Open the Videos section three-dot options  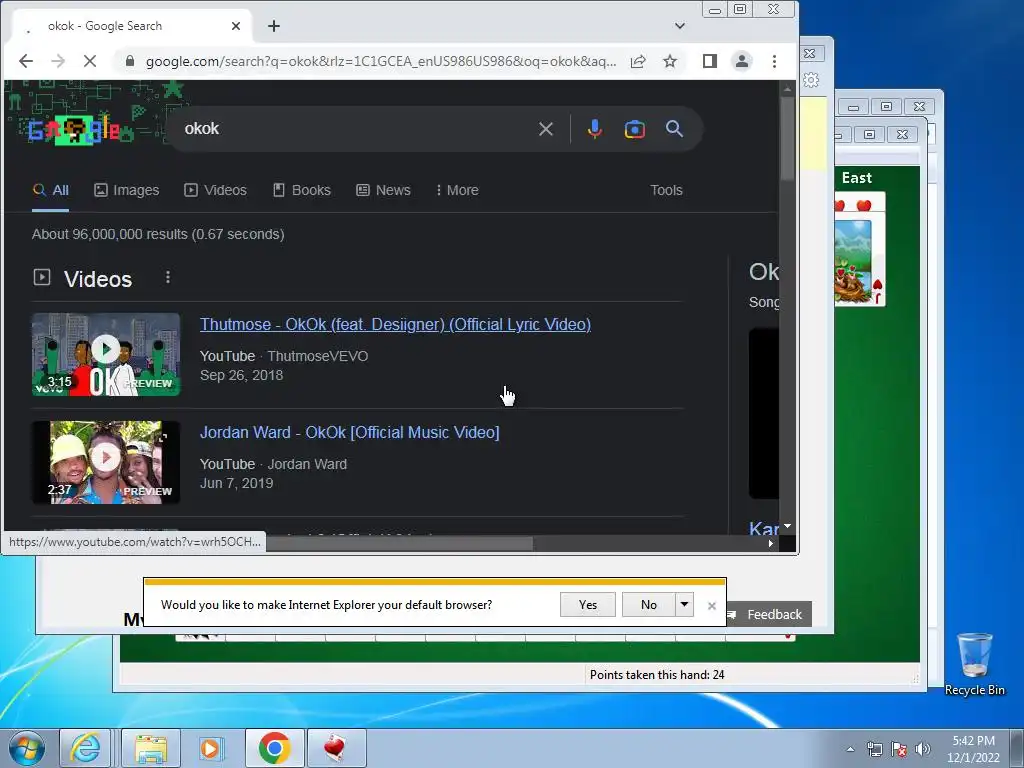tap(168, 278)
